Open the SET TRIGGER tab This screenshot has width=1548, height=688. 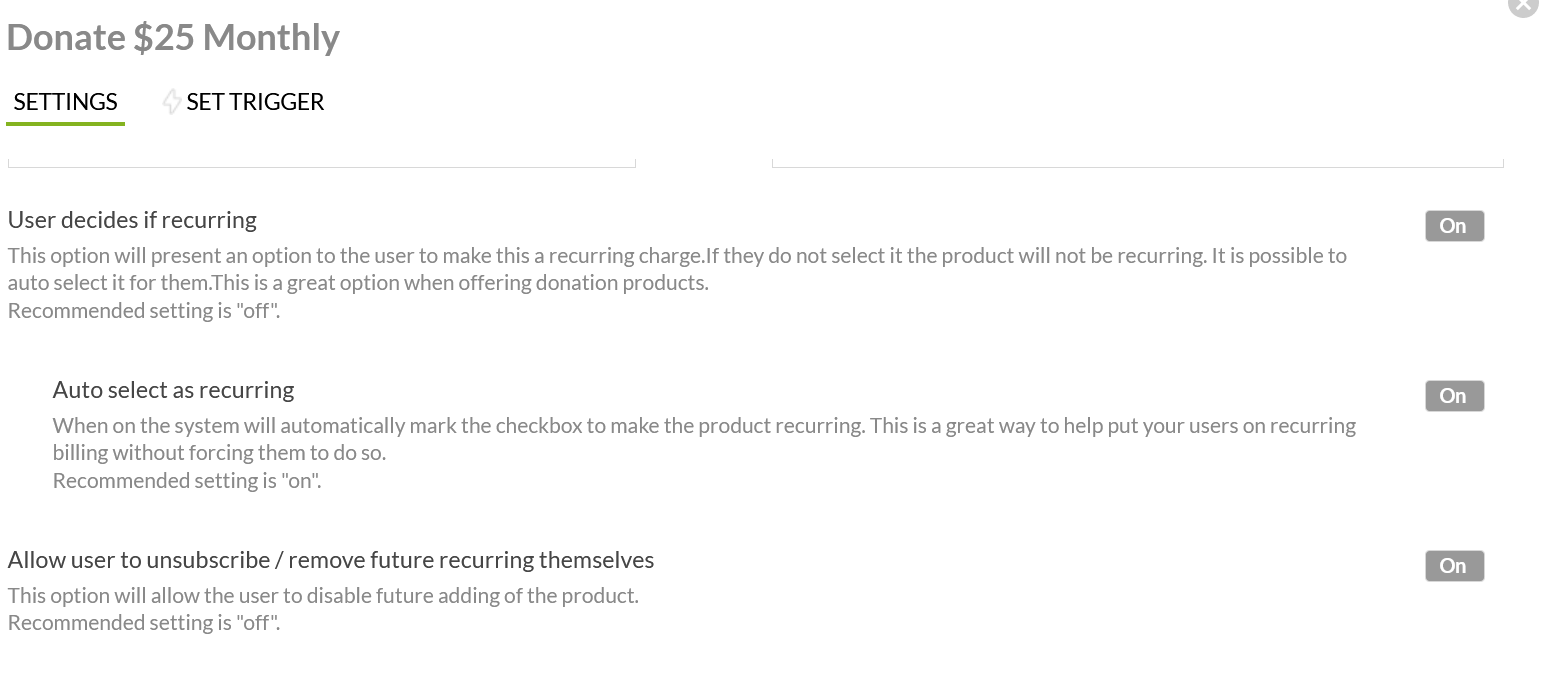tap(255, 102)
